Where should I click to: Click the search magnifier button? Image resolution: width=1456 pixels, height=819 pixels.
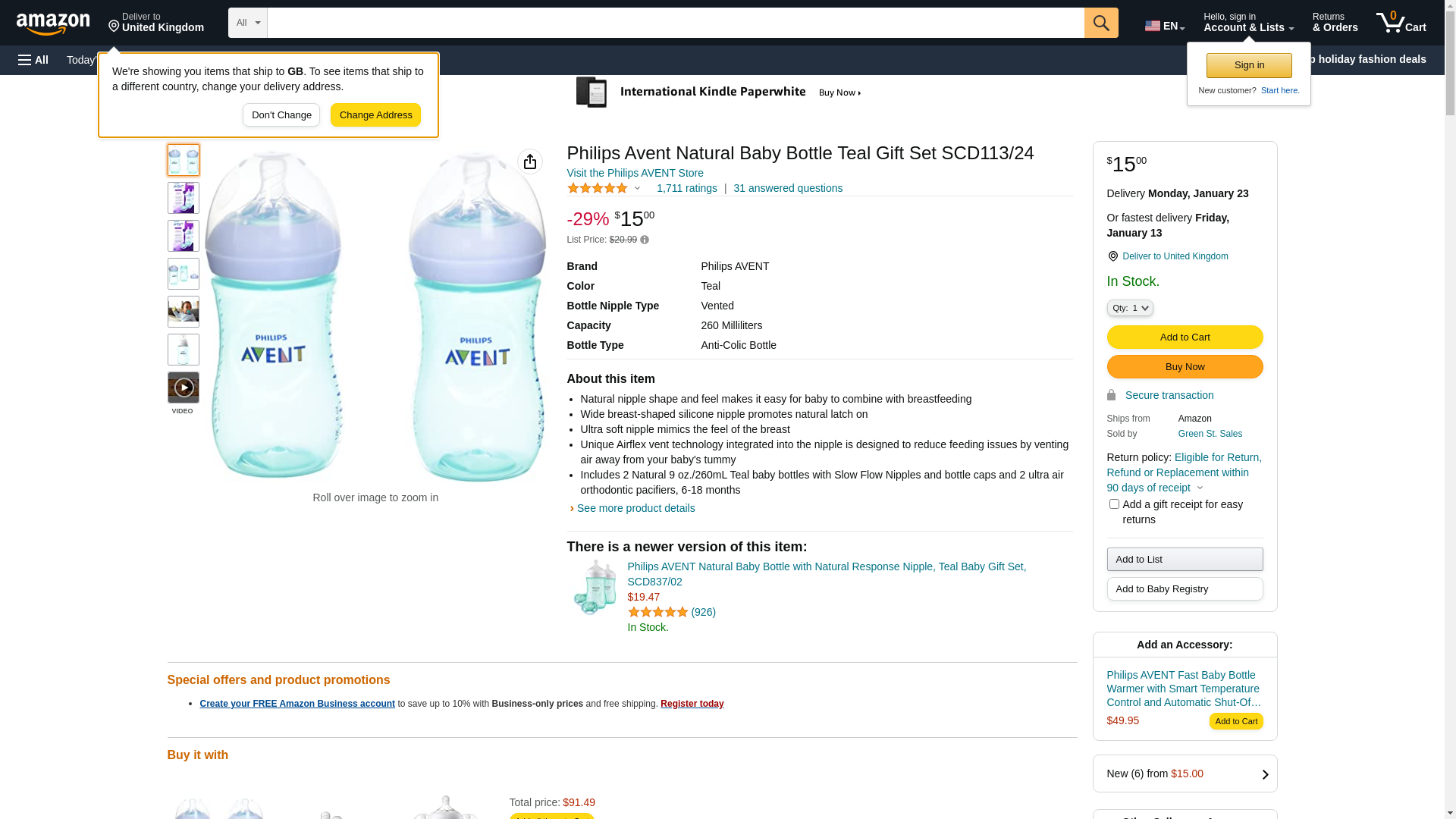(x=1100, y=23)
